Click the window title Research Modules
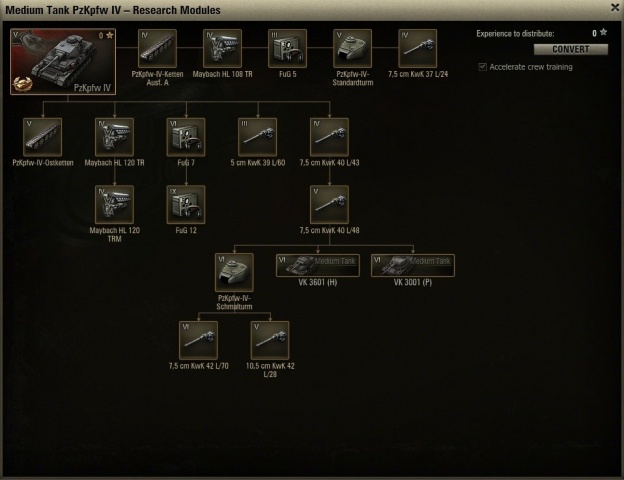Viewport: 624px width, 480px height. 113,10
